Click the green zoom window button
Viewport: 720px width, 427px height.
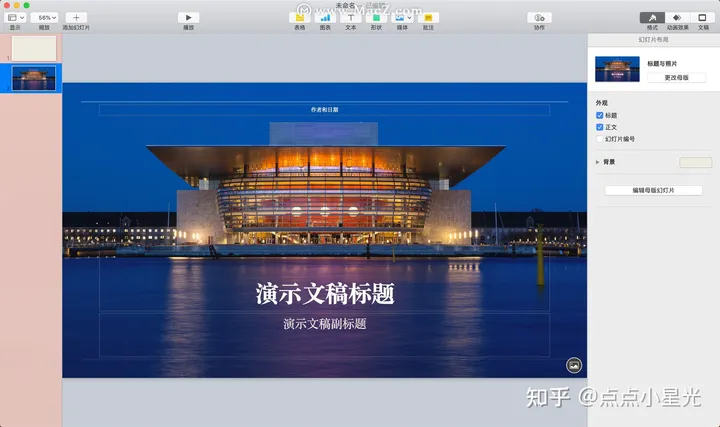coord(27,5)
